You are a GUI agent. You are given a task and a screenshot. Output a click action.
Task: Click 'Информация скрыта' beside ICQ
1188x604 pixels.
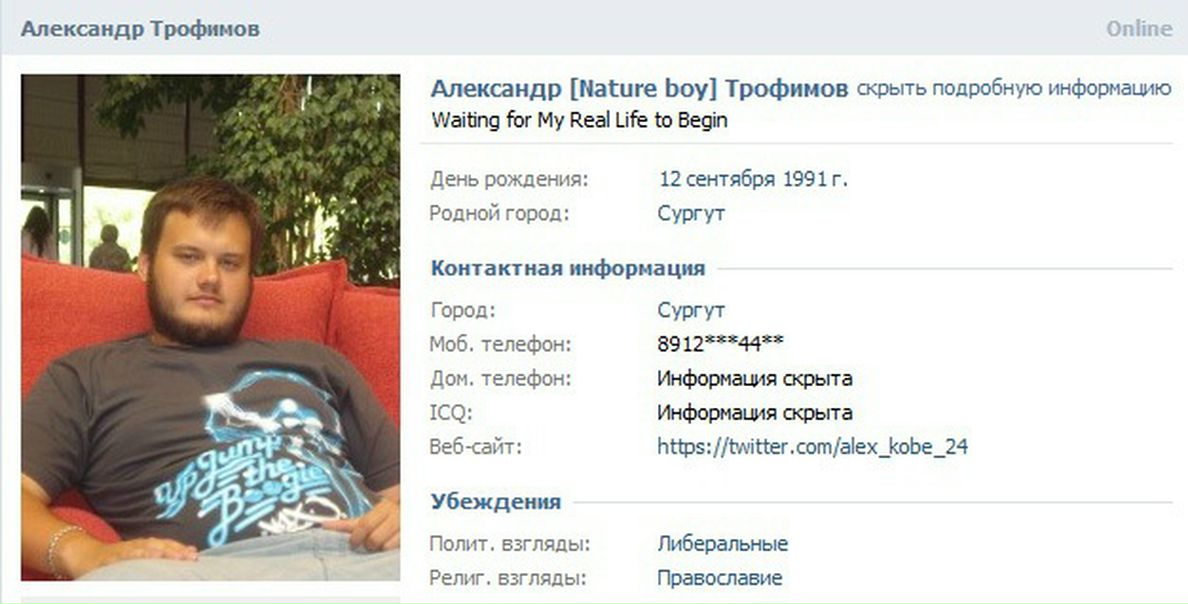coord(755,413)
